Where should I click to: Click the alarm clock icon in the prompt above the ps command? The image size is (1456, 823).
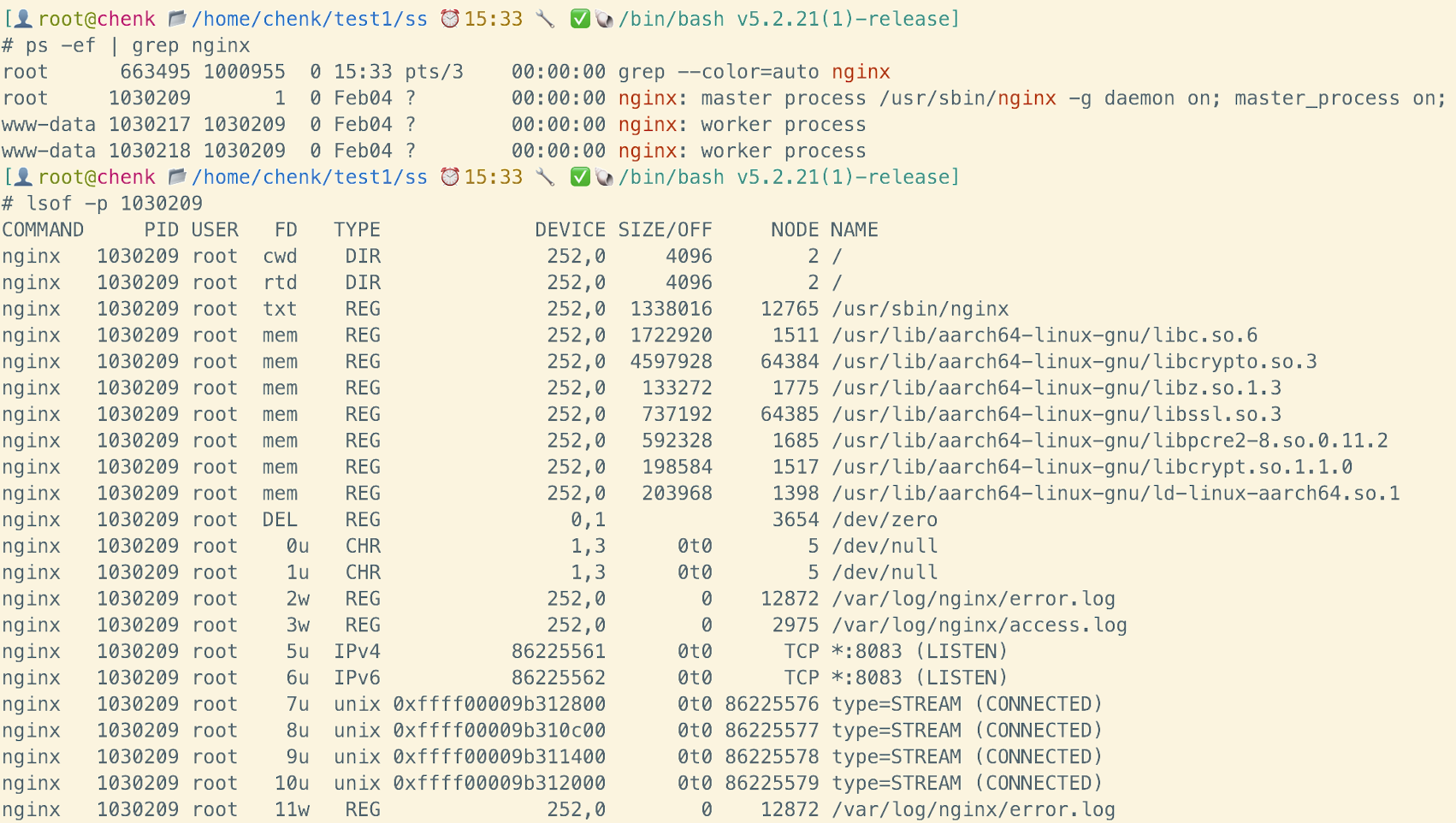coord(450,19)
